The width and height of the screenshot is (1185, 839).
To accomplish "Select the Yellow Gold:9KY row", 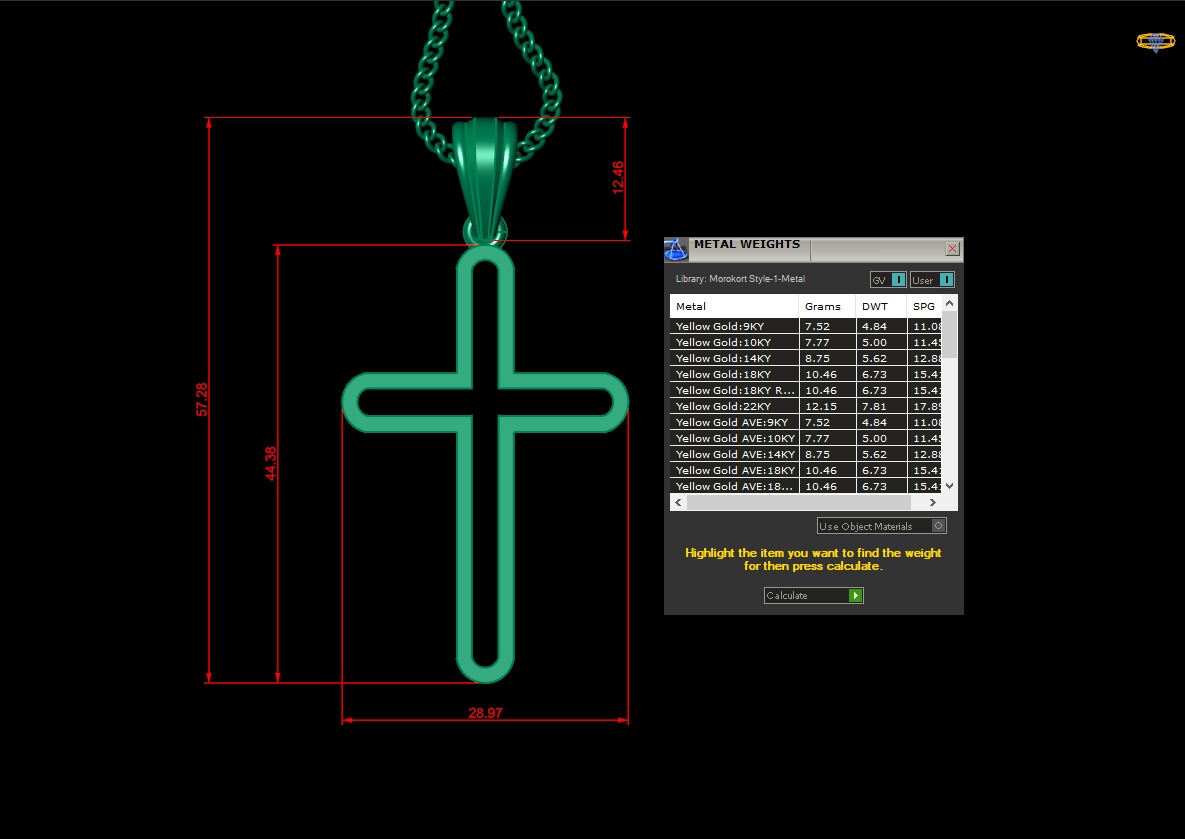I will point(806,327).
